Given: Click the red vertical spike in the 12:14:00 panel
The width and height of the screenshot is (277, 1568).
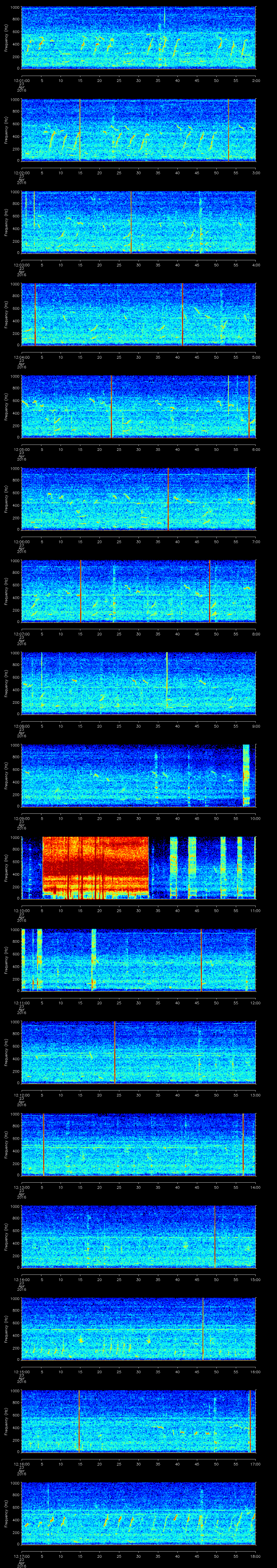Looking at the screenshot, I should point(215,1237).
